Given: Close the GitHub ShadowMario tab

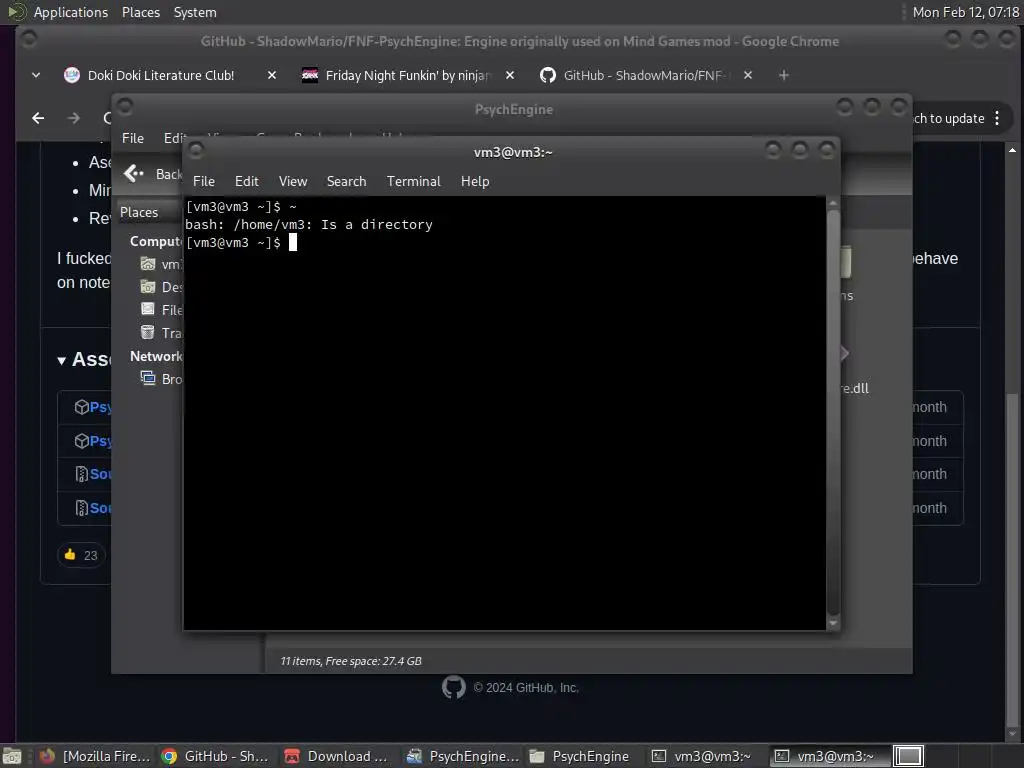Looking at the screenshot, I should point(748,75).
